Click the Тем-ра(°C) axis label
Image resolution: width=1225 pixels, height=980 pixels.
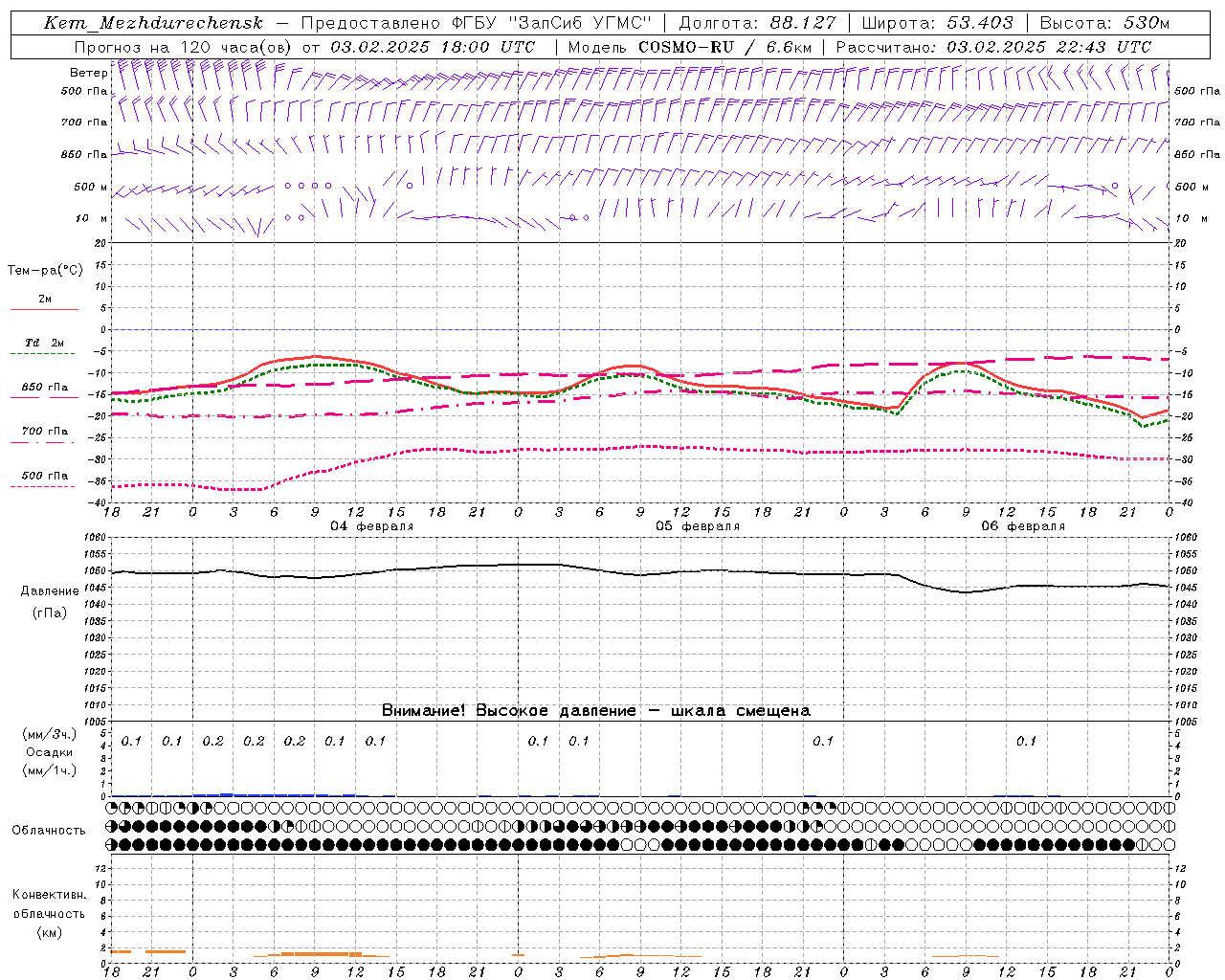pos(45,271)
